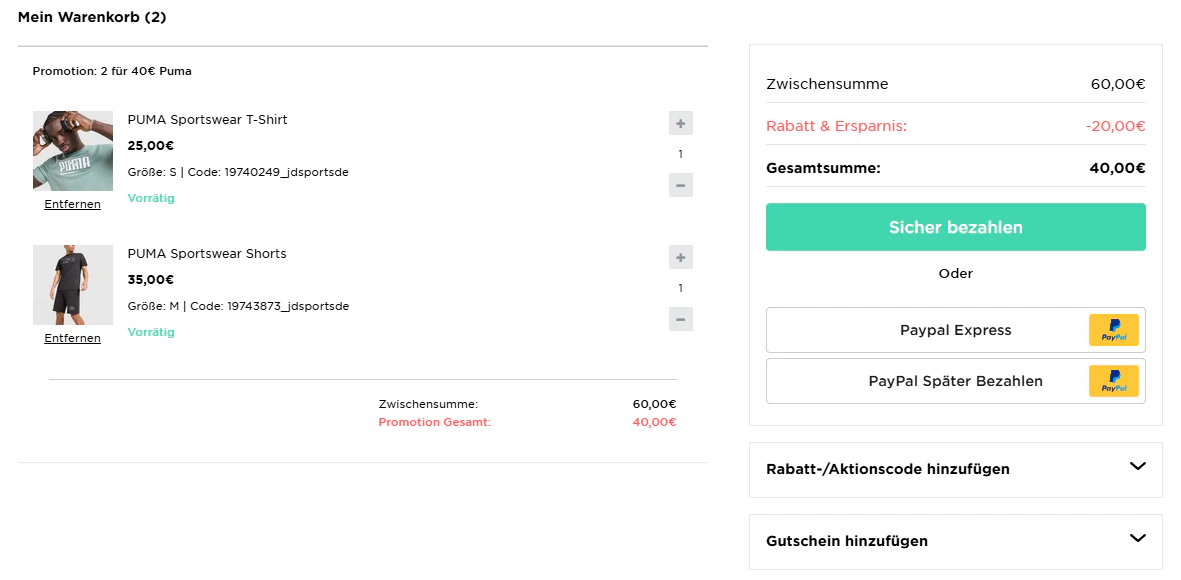Expand Gutschein hinzufügen chevron
1181x580 pixels.
click(x=1137, y=538)
